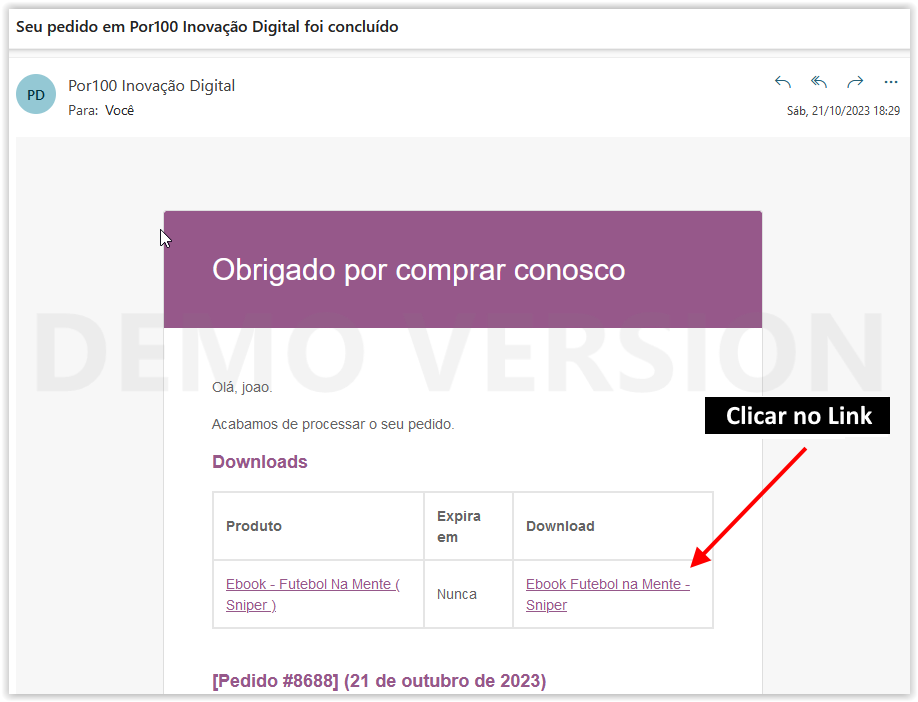Click the sender name Por100 Inovação Digital
918x702 pixels.
[x=151, y=86]
